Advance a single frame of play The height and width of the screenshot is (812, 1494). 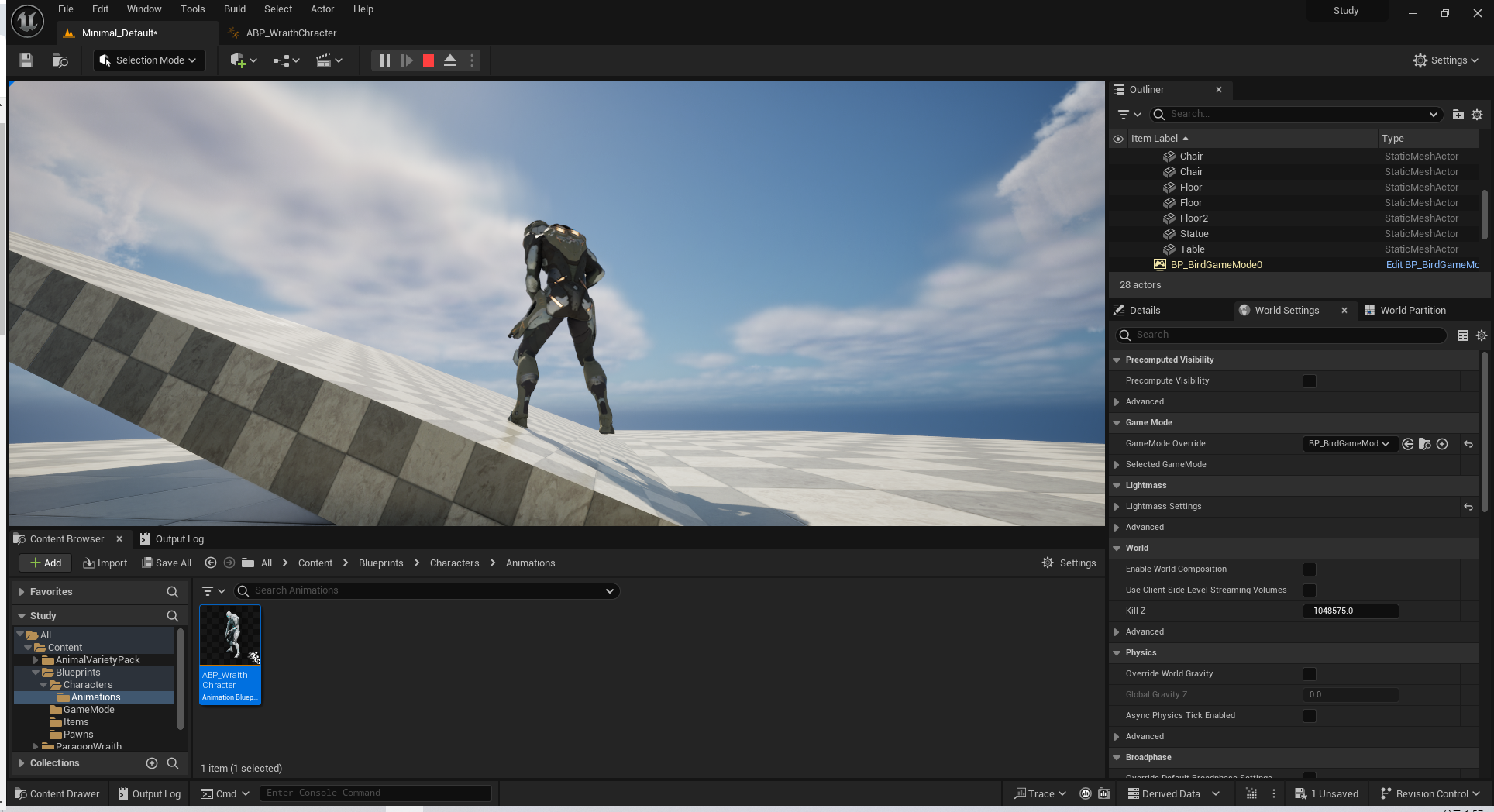point(407,60)
